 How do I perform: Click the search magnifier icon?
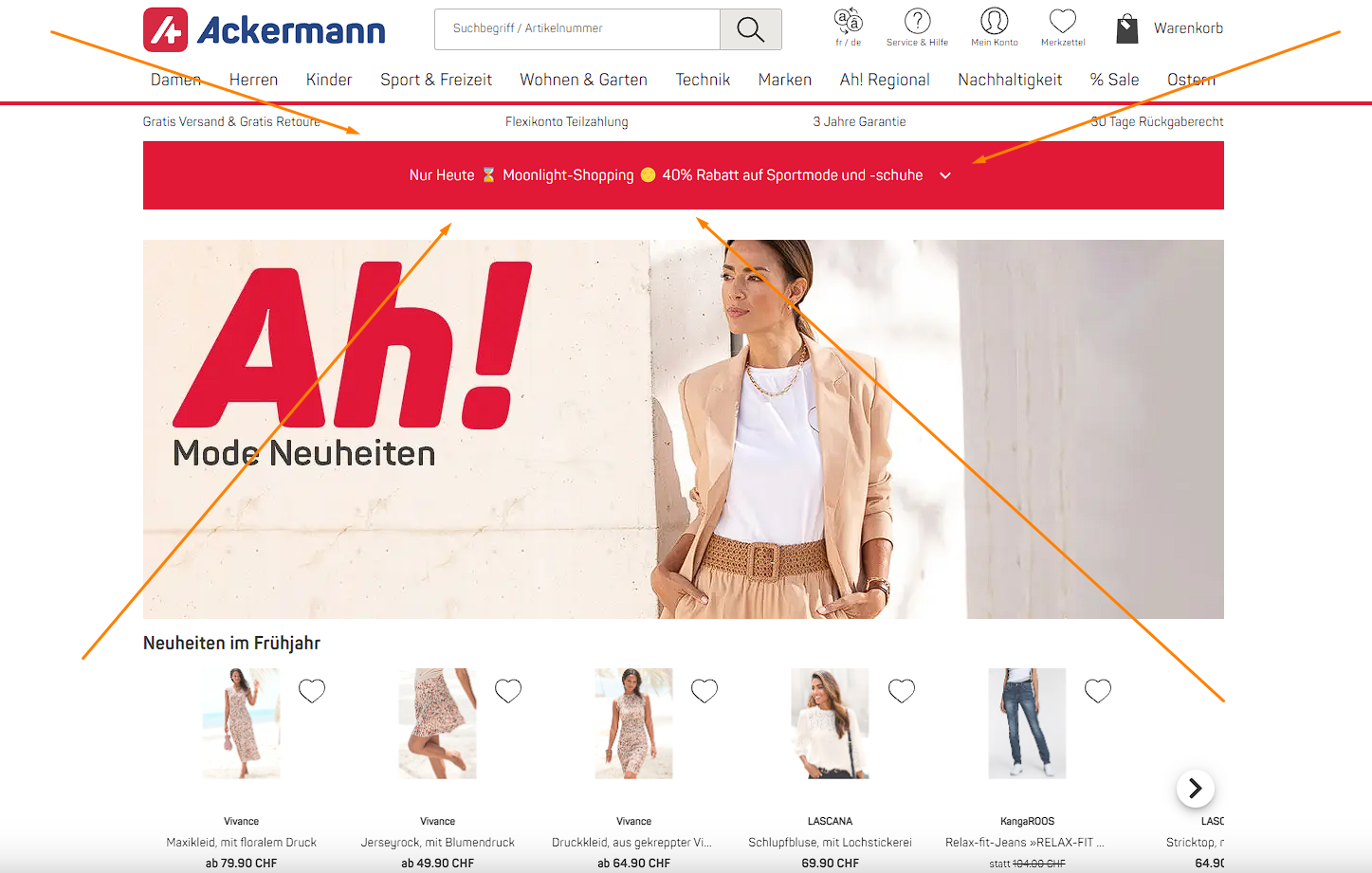pyautogui.click(x=750, y=29)
